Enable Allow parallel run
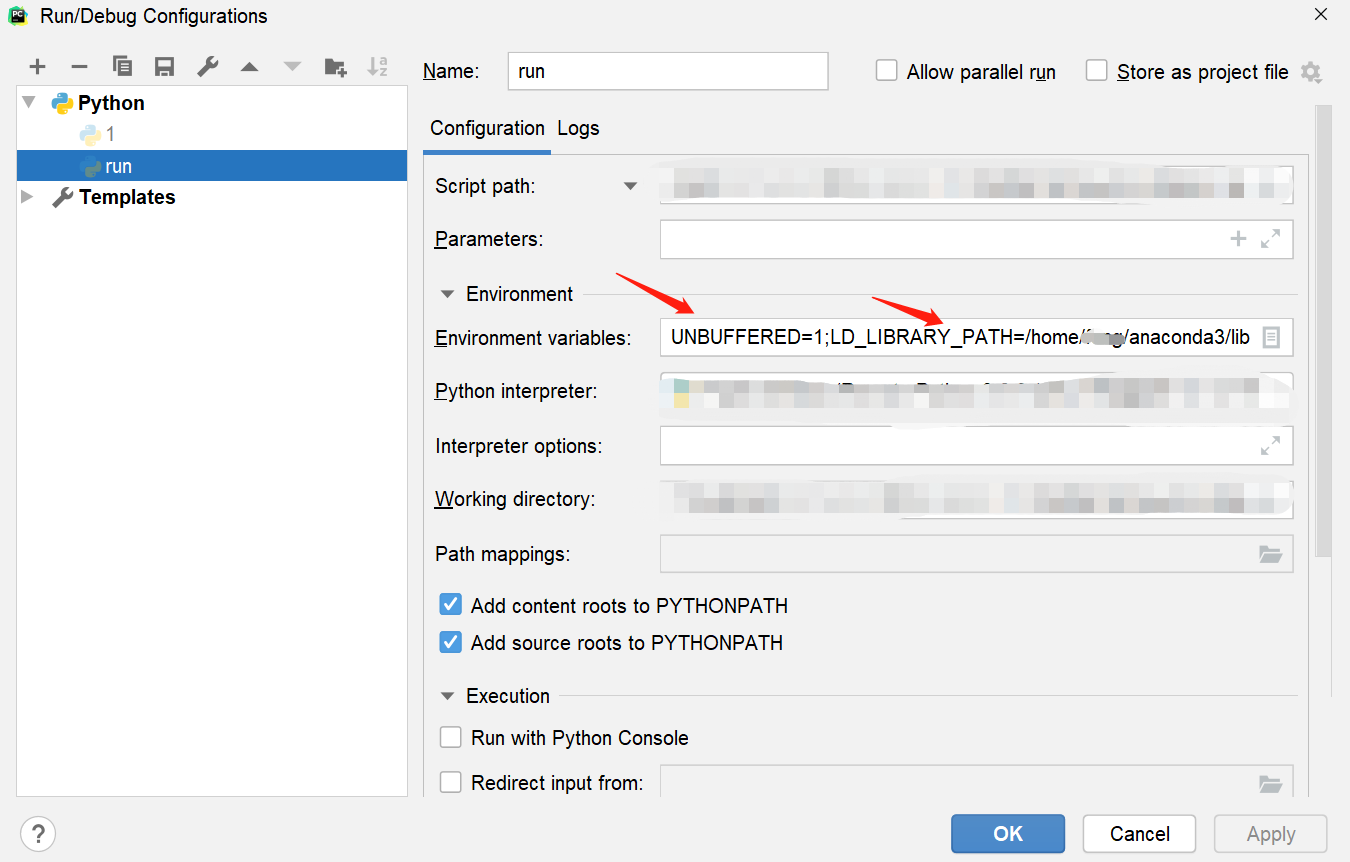This screenshot has height=862, width=1350. (x=886, y=71)
